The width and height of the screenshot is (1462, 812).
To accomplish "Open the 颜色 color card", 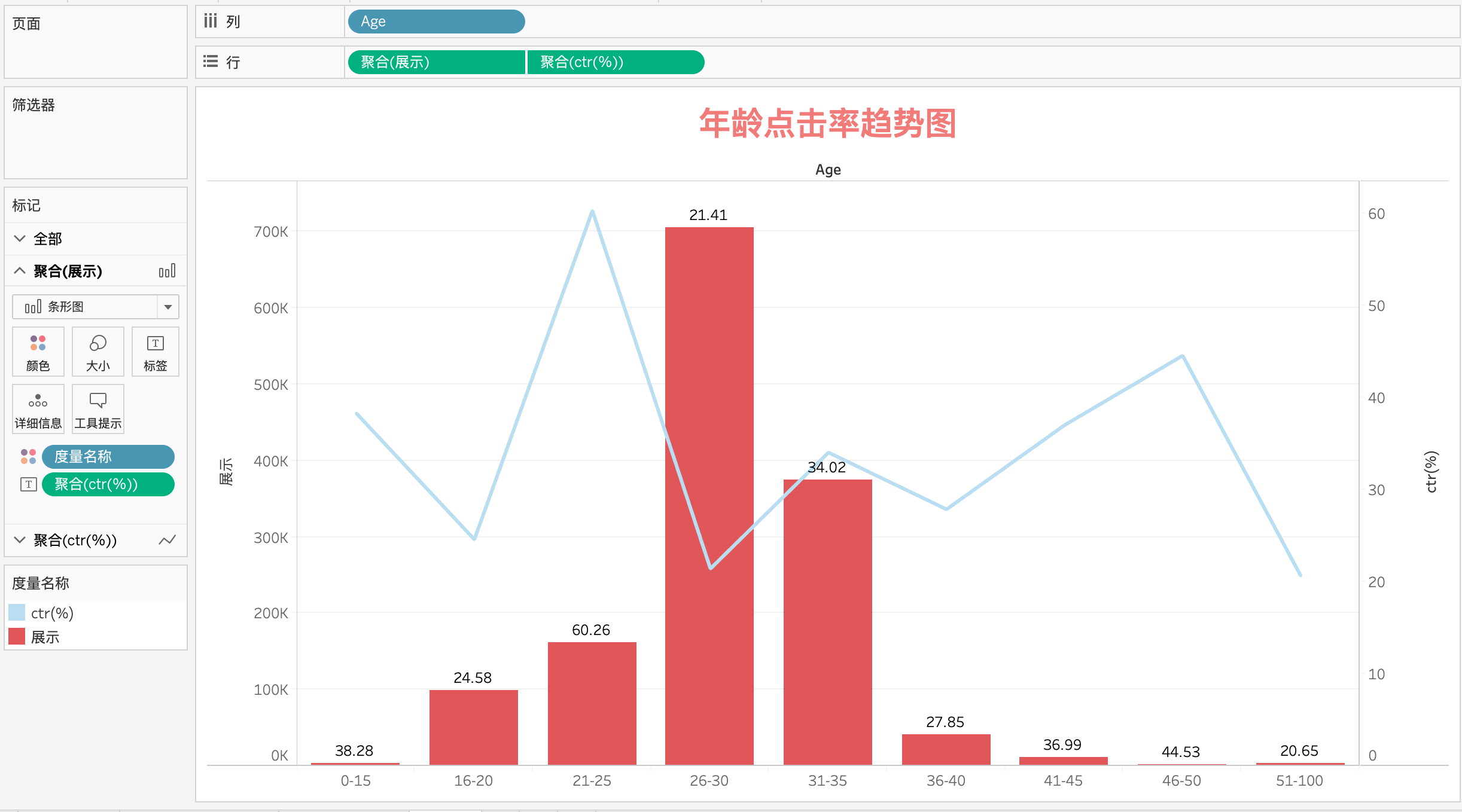I will 38,352.
